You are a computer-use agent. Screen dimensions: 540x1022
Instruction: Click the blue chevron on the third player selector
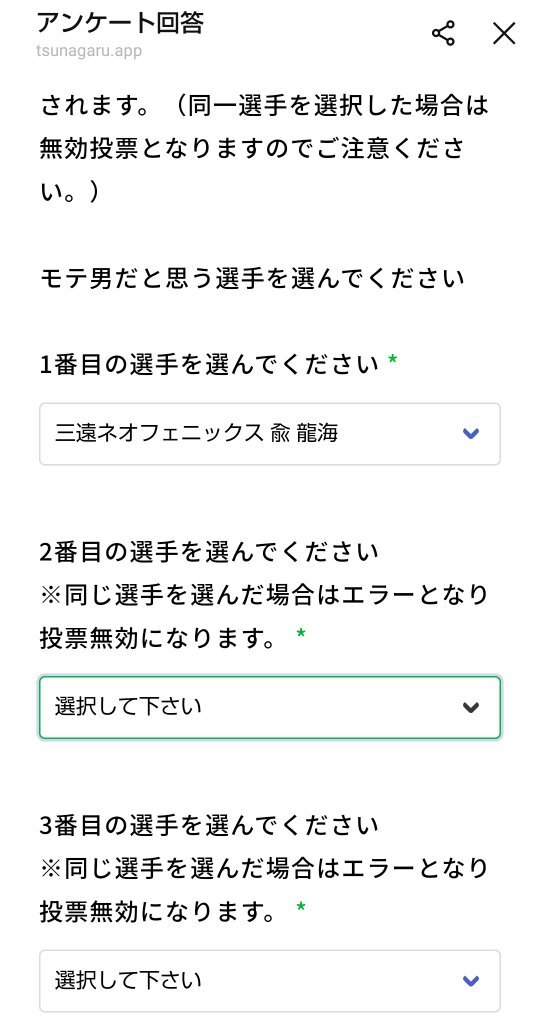click(471, 980)
